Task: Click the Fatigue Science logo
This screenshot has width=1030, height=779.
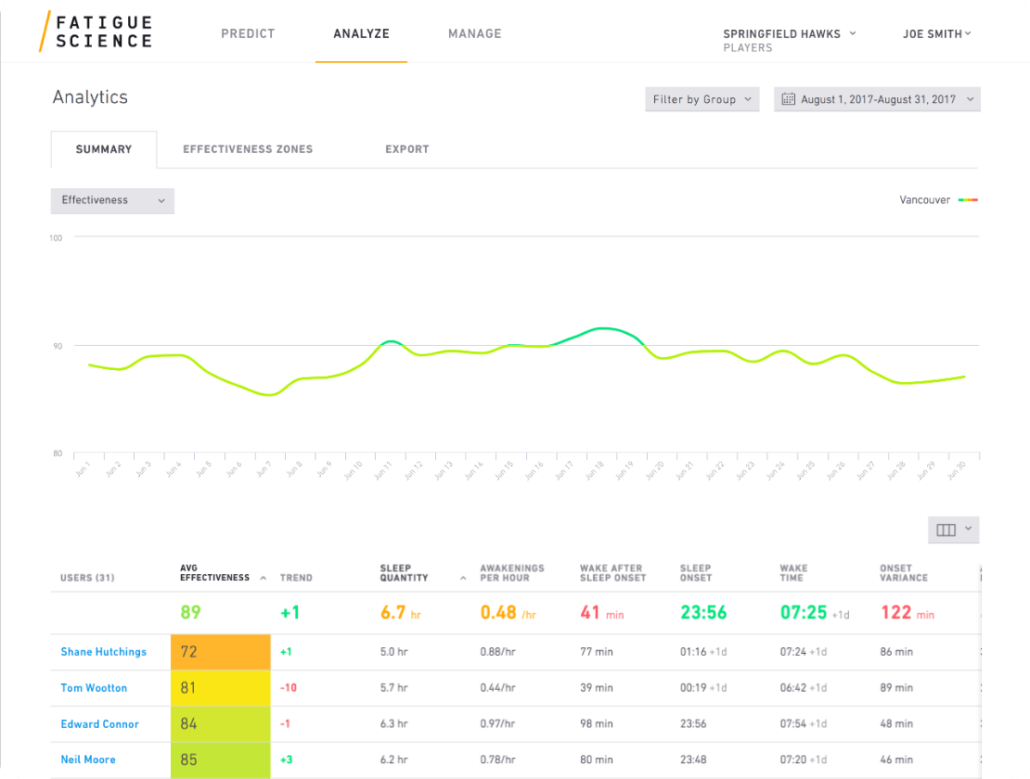Action: [96, 31]
